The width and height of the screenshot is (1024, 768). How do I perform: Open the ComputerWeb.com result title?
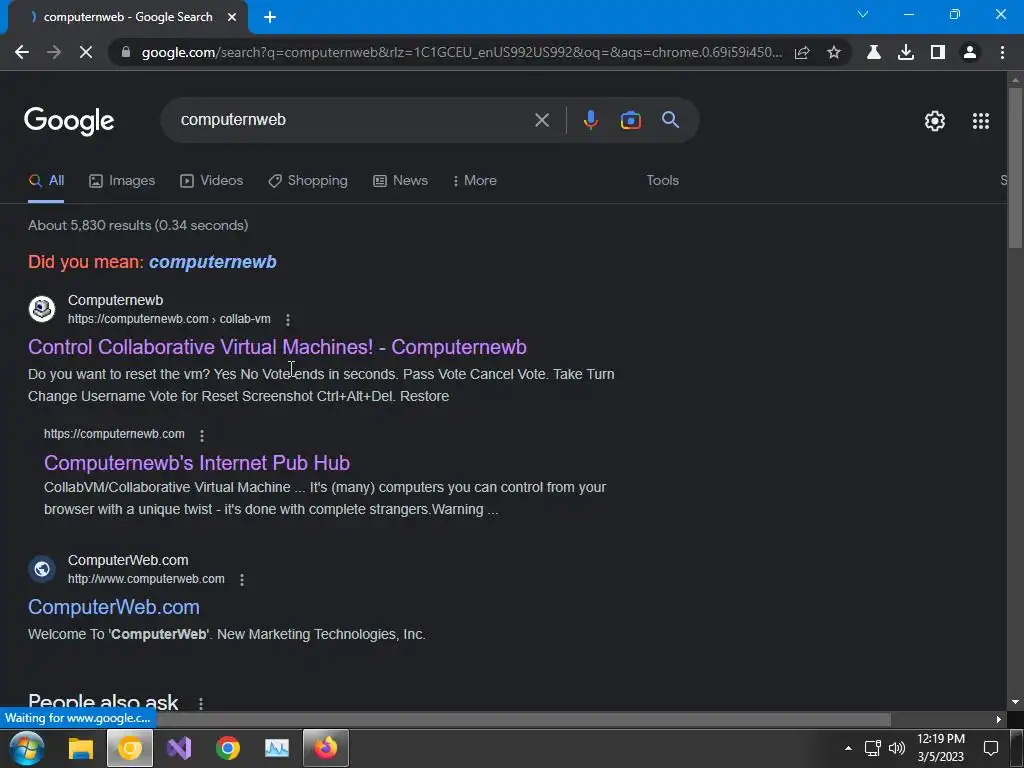point(114,607)
